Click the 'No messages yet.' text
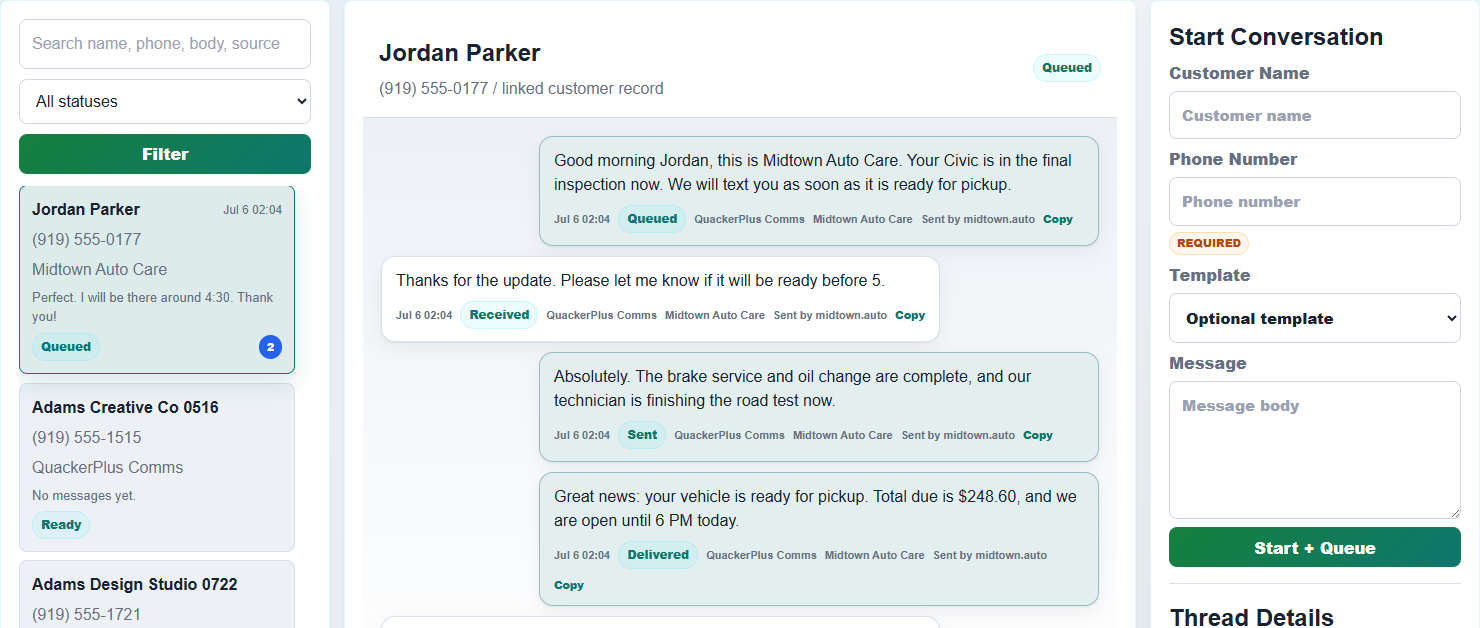This screenshot has height=628, width=1480. point(84,495)
